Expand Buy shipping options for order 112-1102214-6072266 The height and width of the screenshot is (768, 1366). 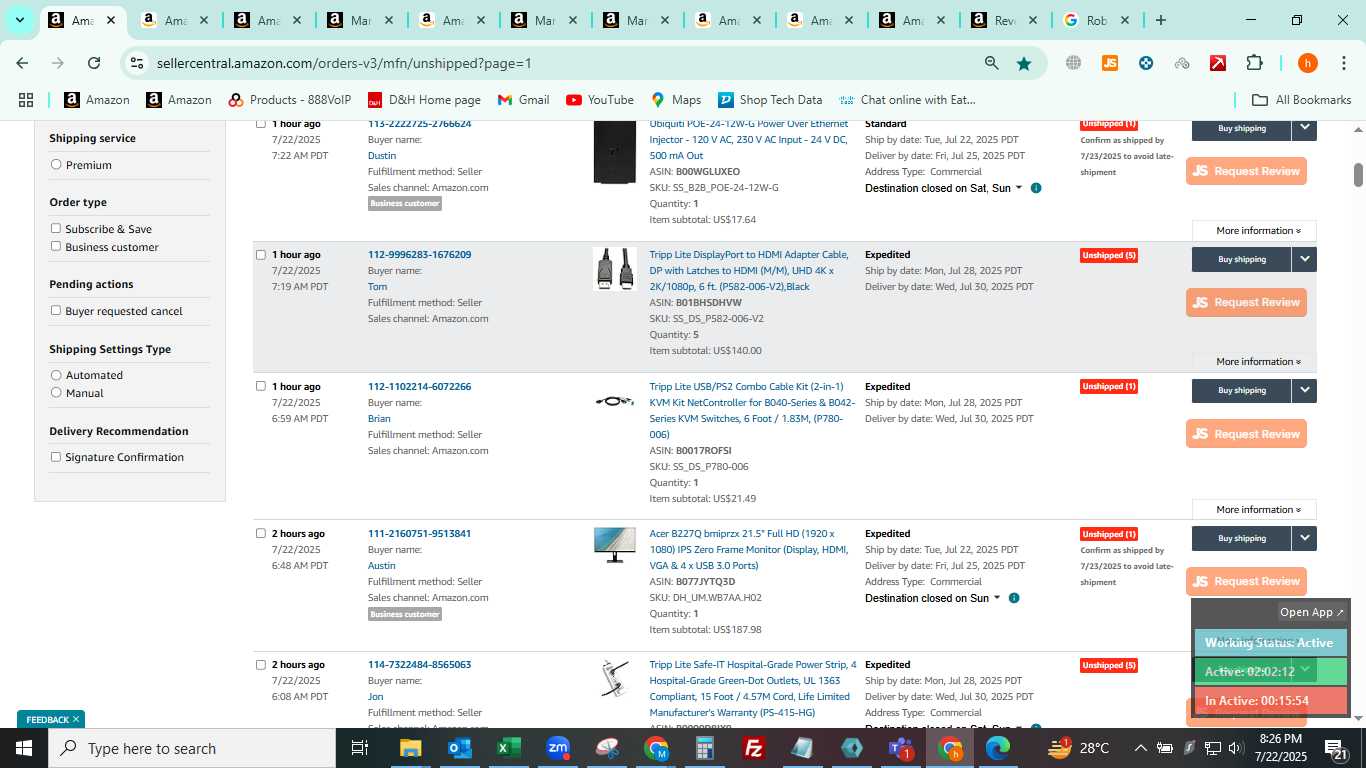tap(1304, 391)
